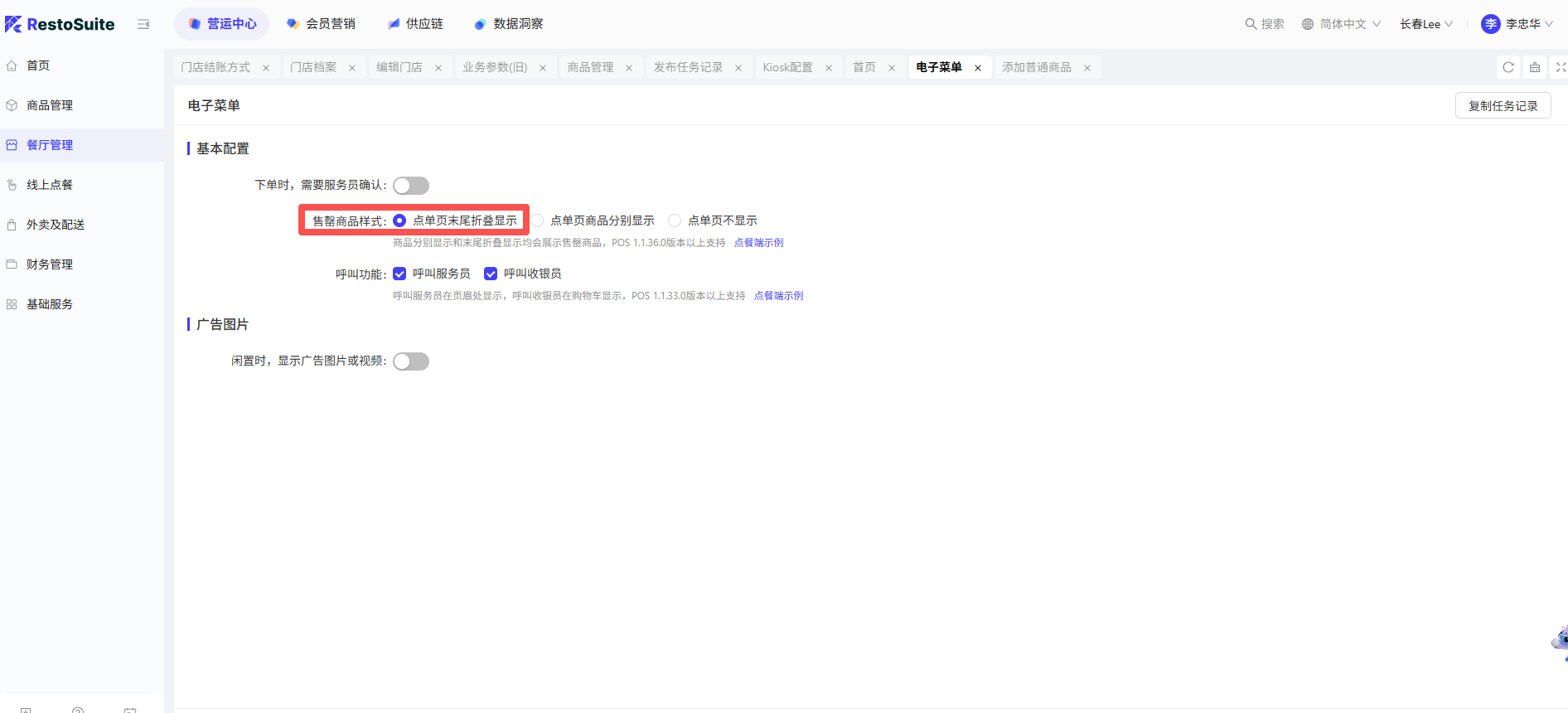The width and height of the screenshot is (1568, 713).
Task: Click the RestoSuite logo
Action: coord(60,24)
